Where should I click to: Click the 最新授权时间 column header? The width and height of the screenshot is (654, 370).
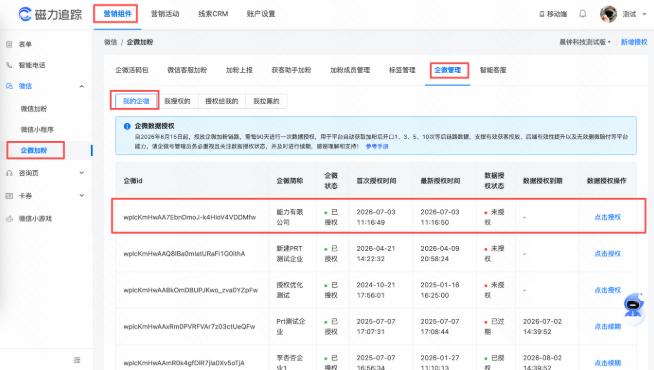440,181
